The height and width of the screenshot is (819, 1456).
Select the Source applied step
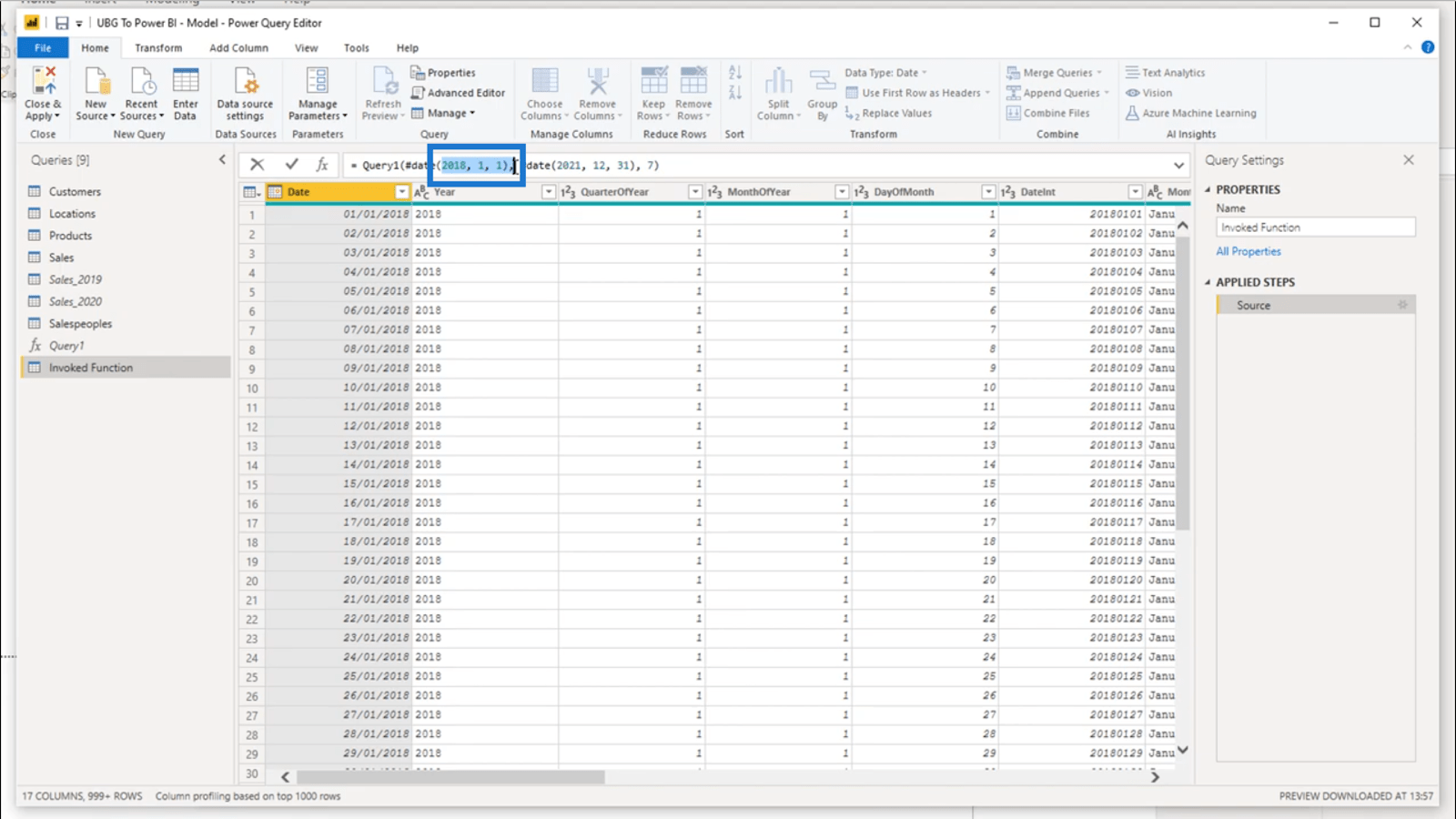click(1315, 306)
